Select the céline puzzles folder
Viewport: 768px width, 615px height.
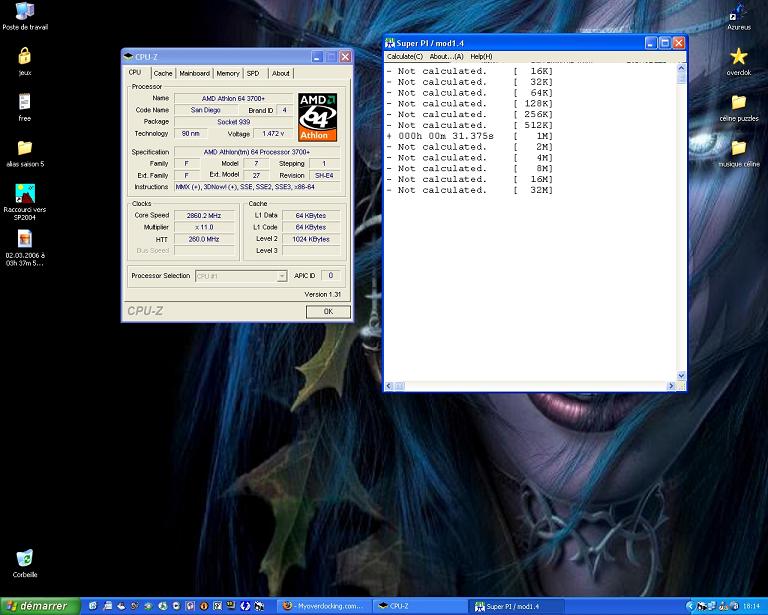[x=738, y=102]
